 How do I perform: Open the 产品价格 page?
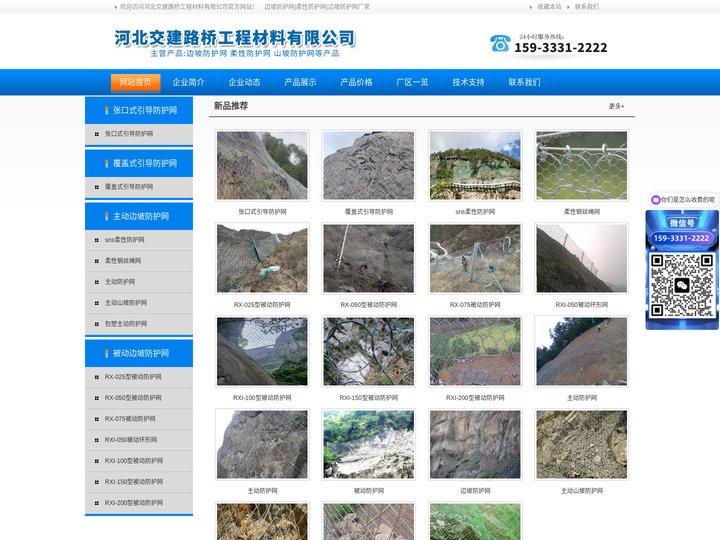point(356,82)
